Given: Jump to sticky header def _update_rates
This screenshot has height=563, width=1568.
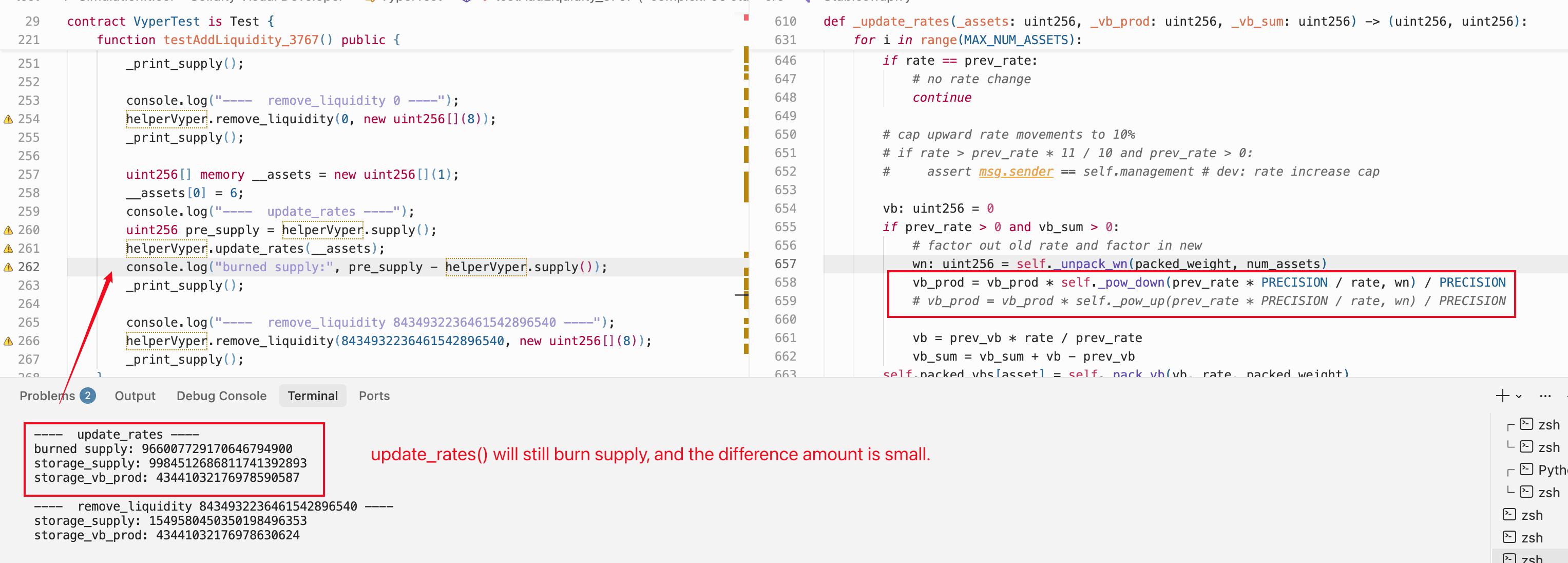Looking at the screenshot, I should [901, 22].
